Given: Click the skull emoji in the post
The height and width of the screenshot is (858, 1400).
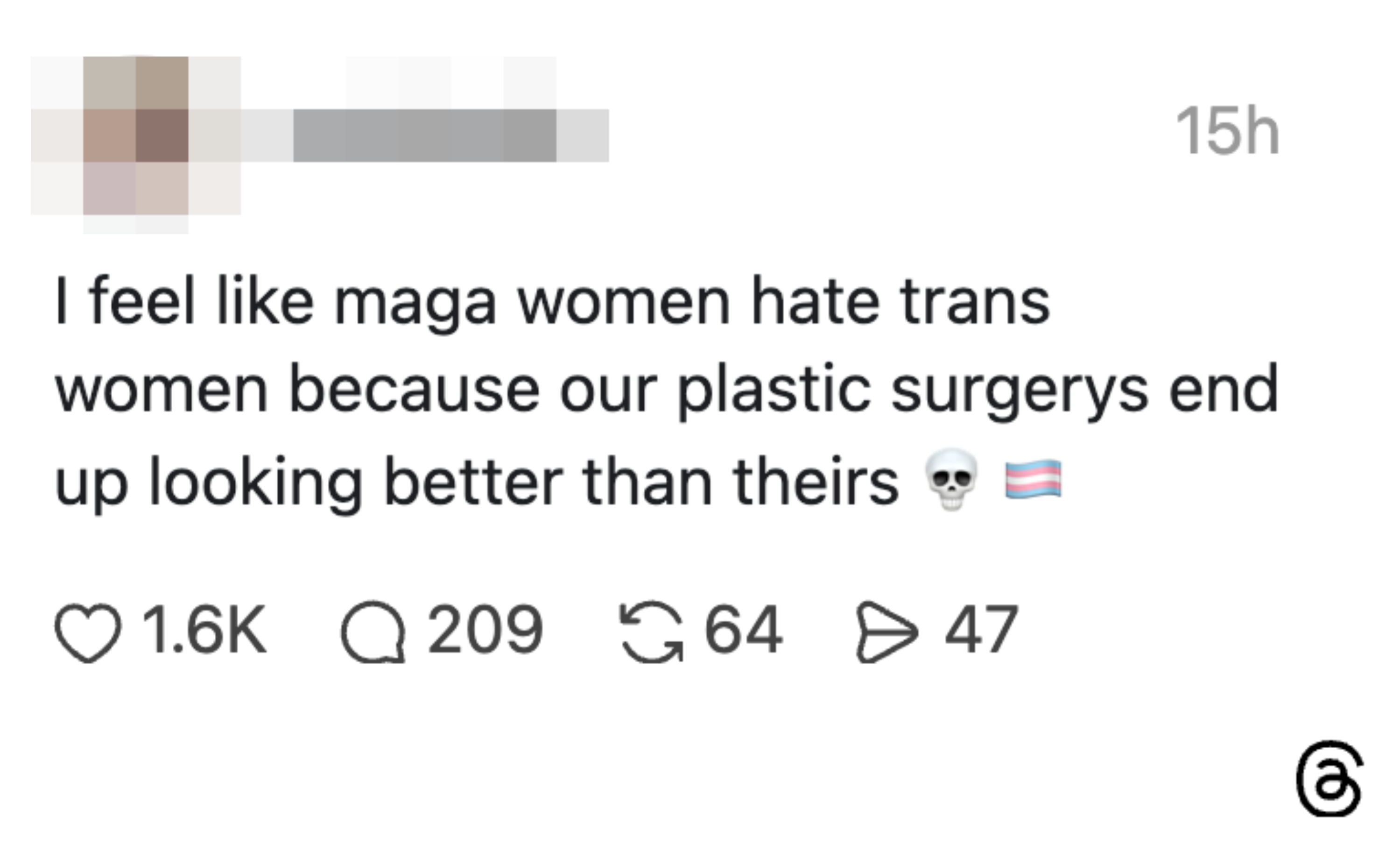Looking at the screenshot, I should coord(952,479).
